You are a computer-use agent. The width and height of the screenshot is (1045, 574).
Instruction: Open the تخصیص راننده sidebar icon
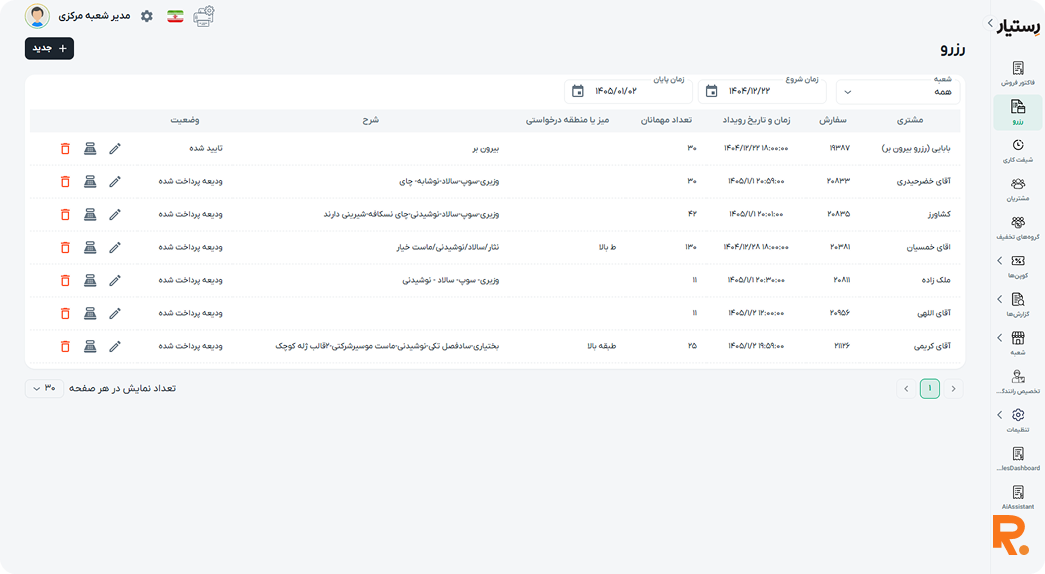[x=1018, y=377]
